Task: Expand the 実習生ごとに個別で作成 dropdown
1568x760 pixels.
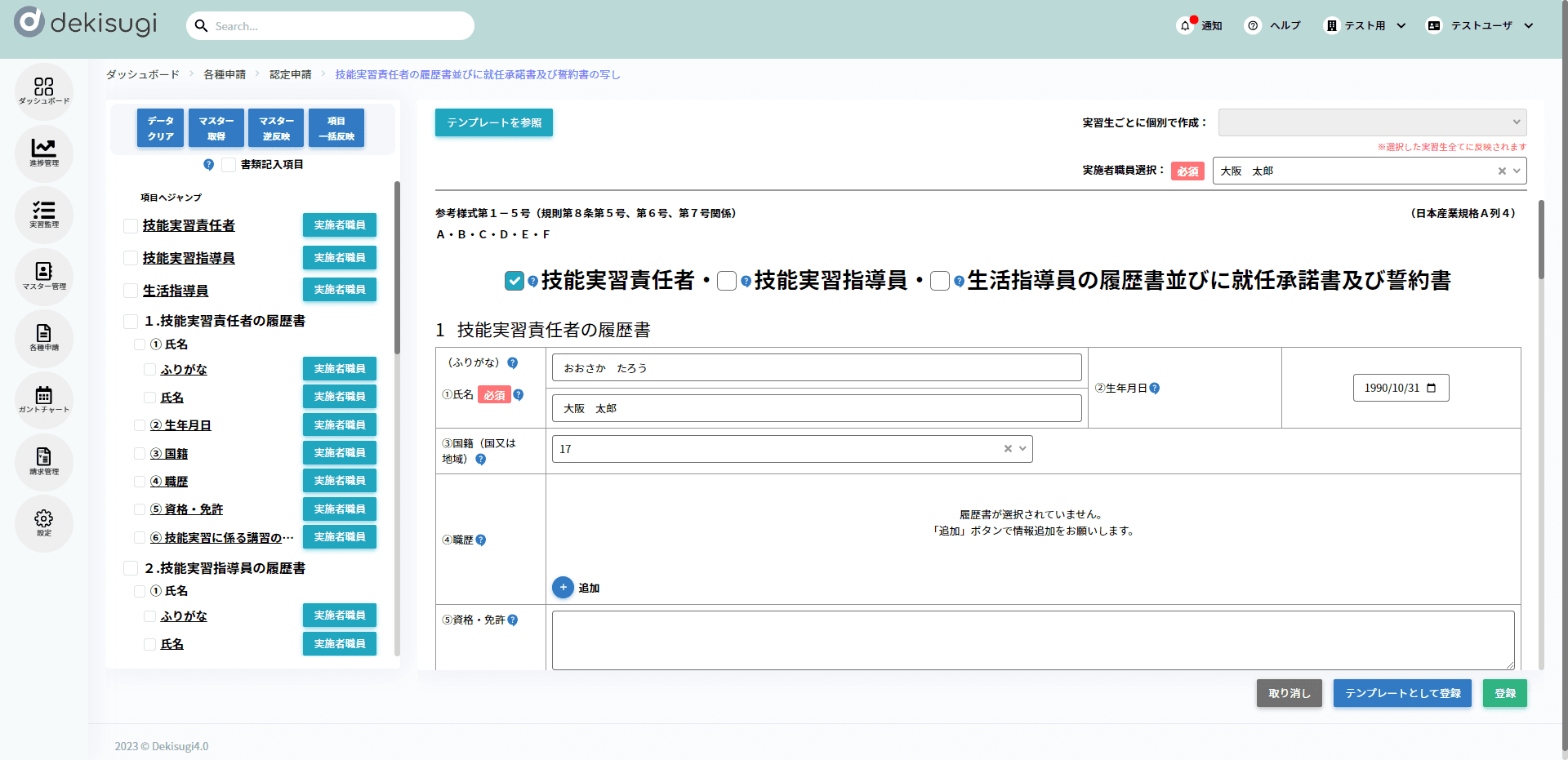Action: 1372,122
